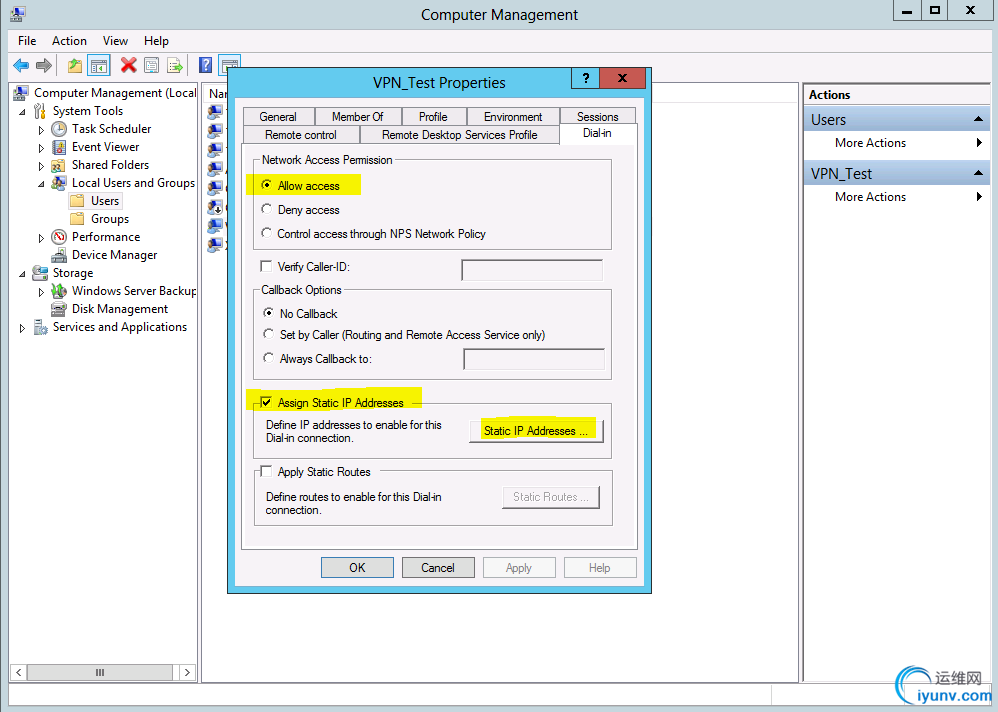Screen dimensions: 998x712
Task: Select the Windows Server Backup icon
Action: click(x=59, y=291)
